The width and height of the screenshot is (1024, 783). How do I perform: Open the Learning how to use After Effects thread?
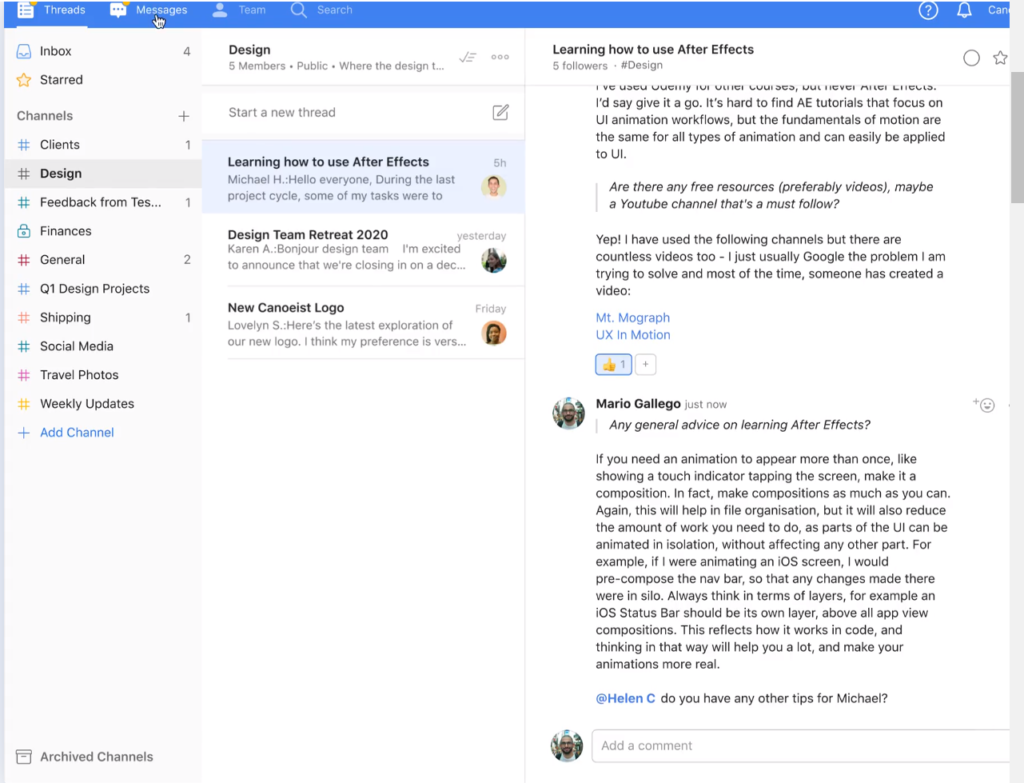click(x=363, y=178)
